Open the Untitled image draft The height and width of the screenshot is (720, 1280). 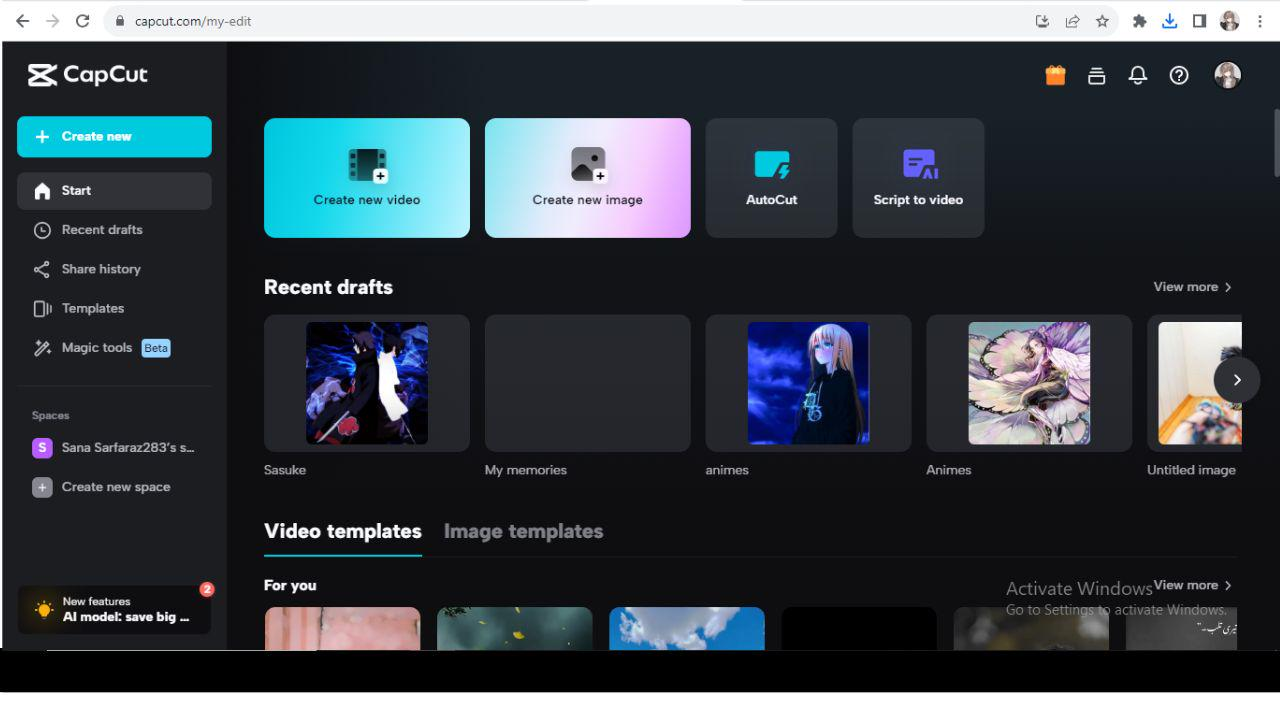point(1194,383)
